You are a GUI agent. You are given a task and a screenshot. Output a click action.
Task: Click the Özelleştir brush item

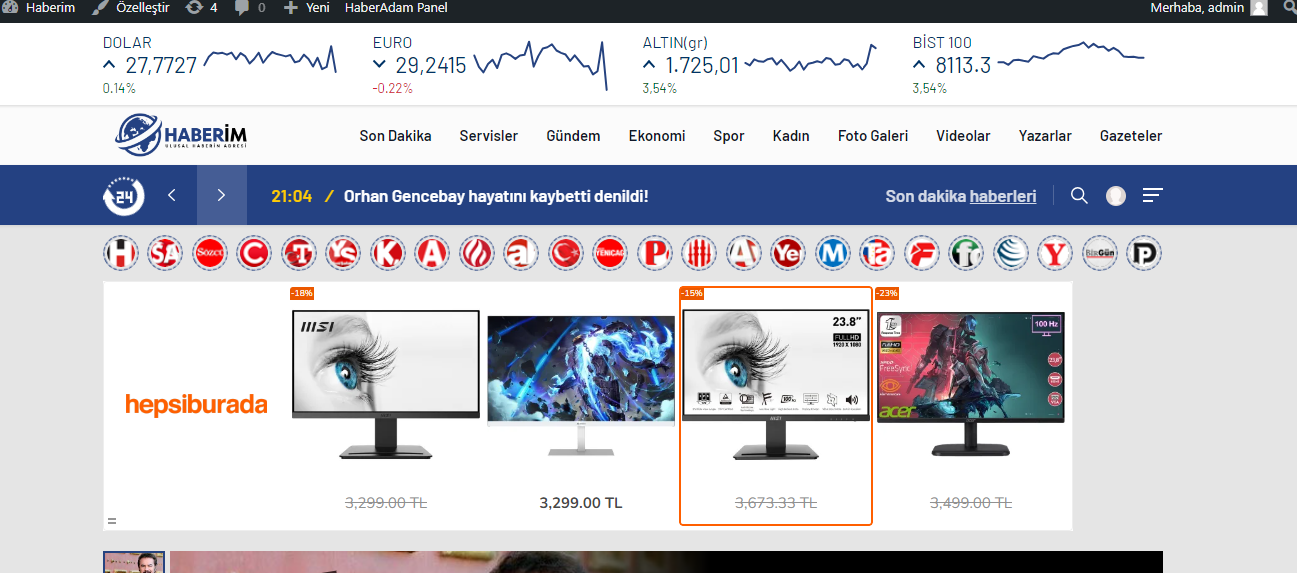pyautogui.click(x=130, y=8)
